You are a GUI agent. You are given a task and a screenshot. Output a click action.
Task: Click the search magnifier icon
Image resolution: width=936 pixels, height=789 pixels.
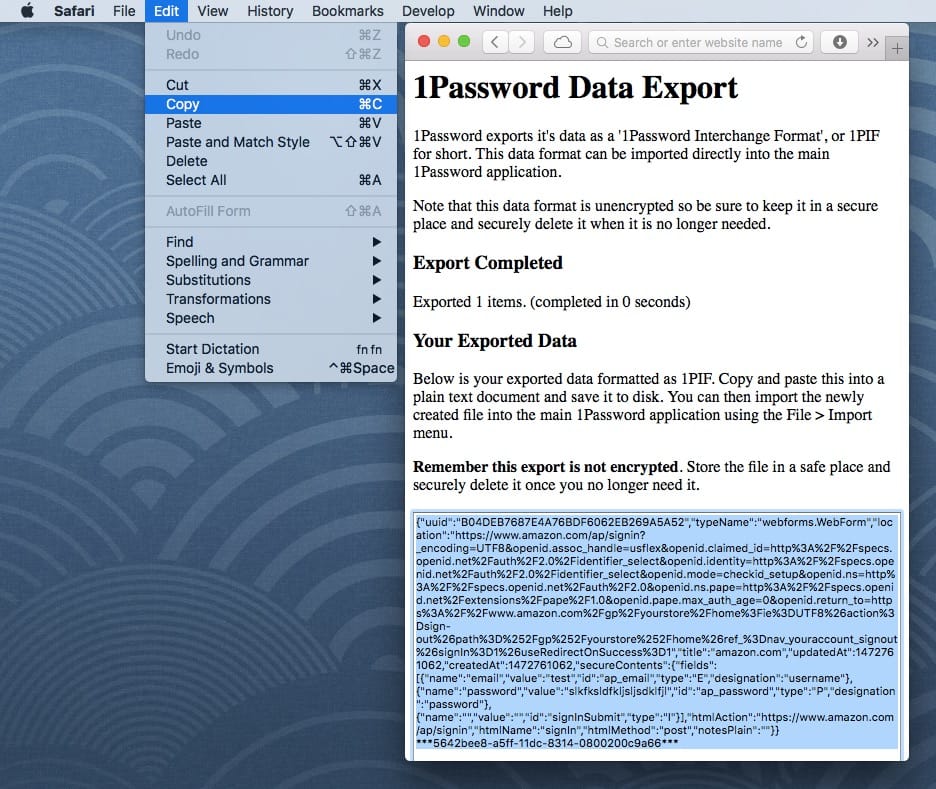point(602,42)
